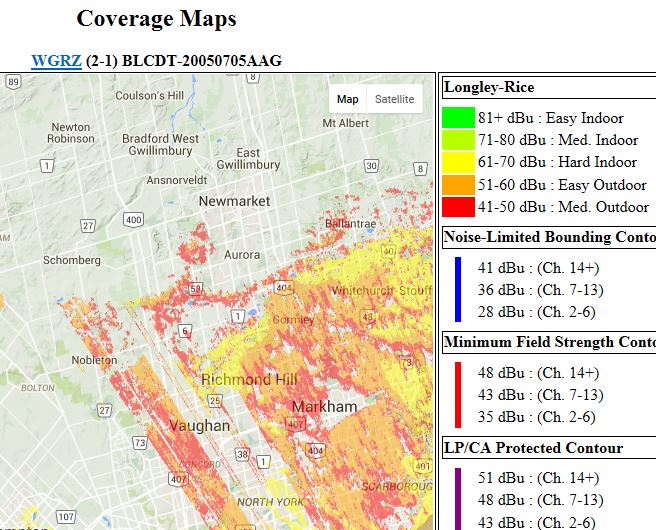Click the red 41-50 dBu Med. Outdoor swatch
656x530 pixels.
click(458, 207)
